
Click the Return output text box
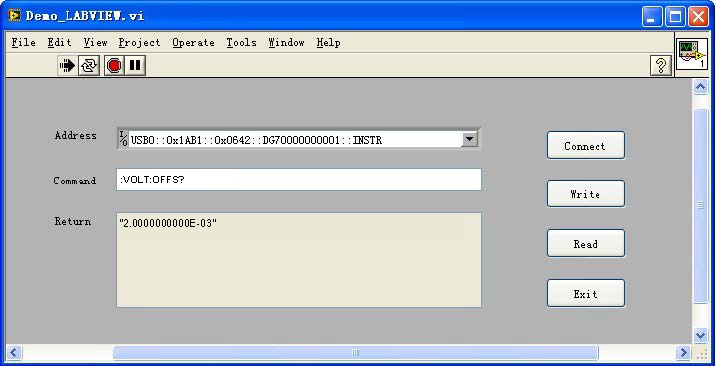tap(299, 260)
